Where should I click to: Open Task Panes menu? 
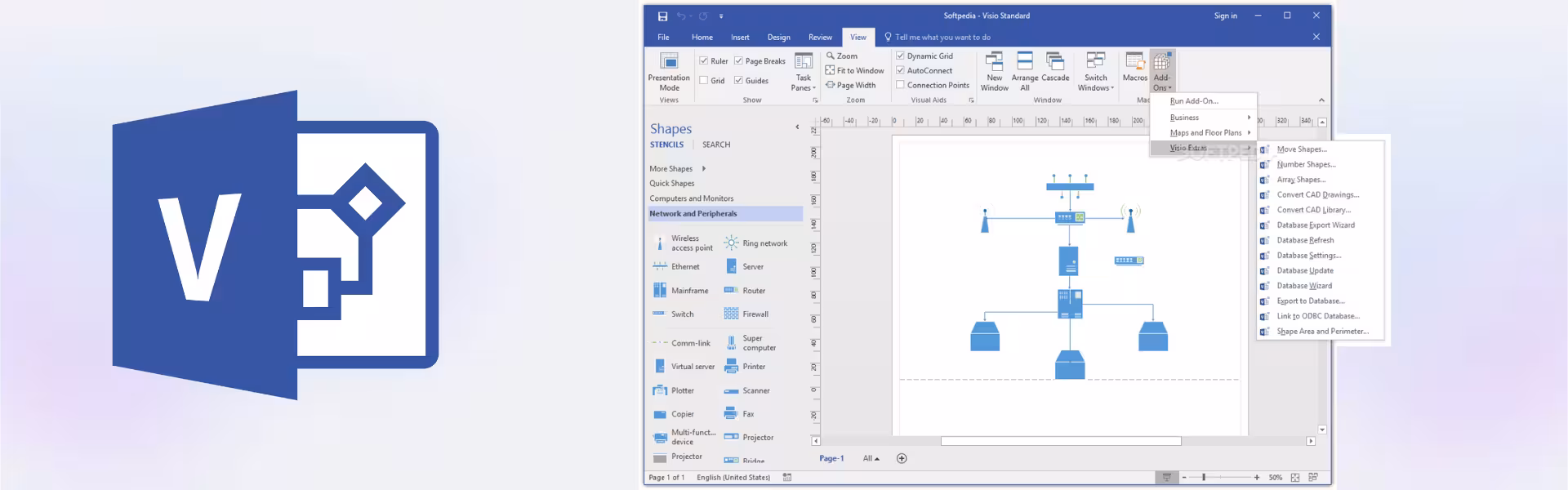804,72
